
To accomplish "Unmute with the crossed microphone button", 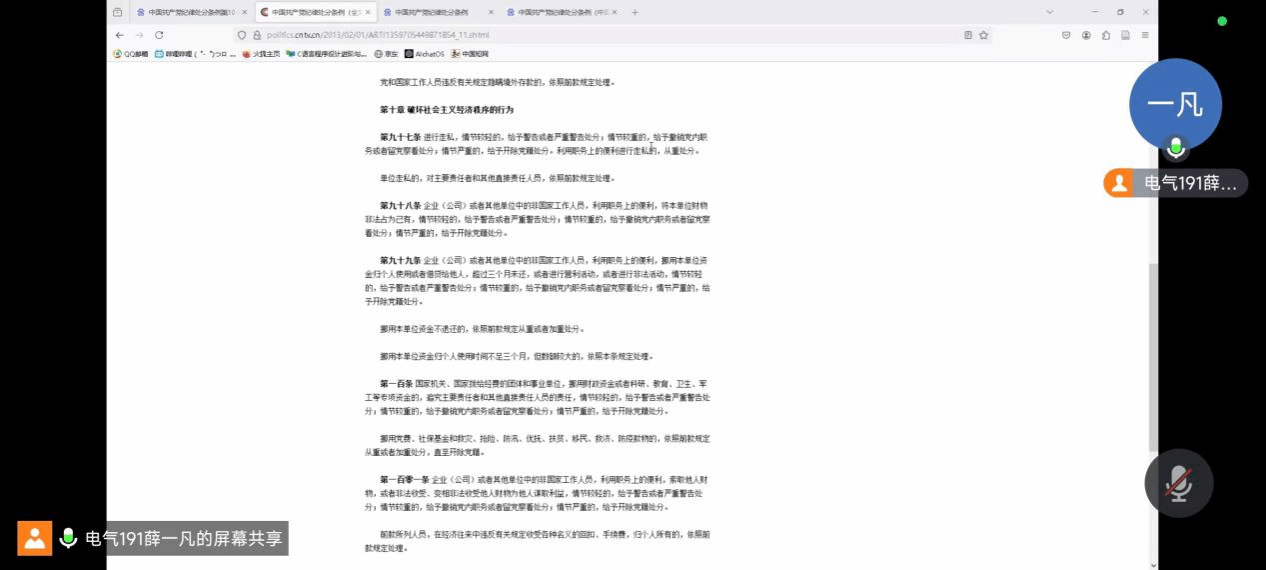I will (1179, 483).
